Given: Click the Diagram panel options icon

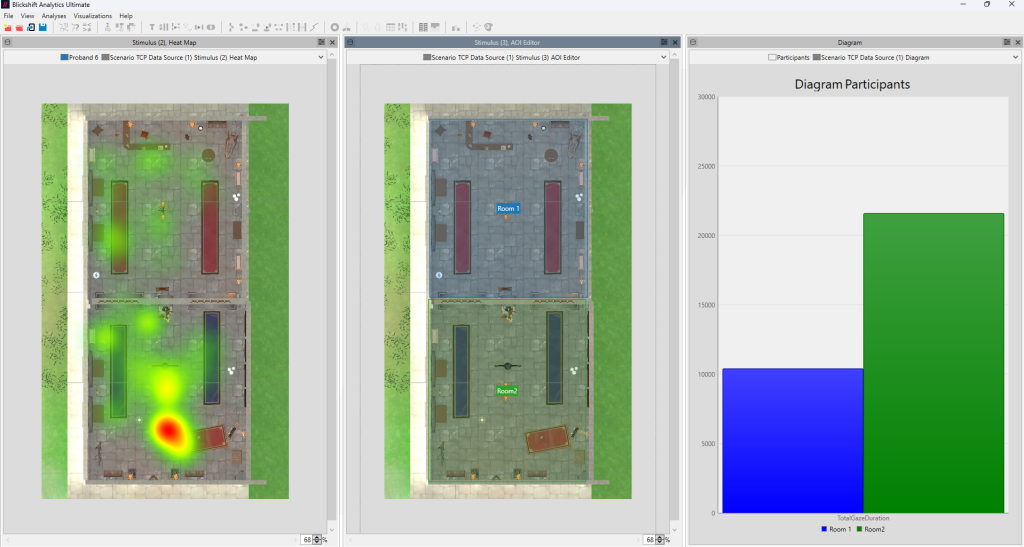Looking at the screenshot, I should click(x=1006, y=42).
